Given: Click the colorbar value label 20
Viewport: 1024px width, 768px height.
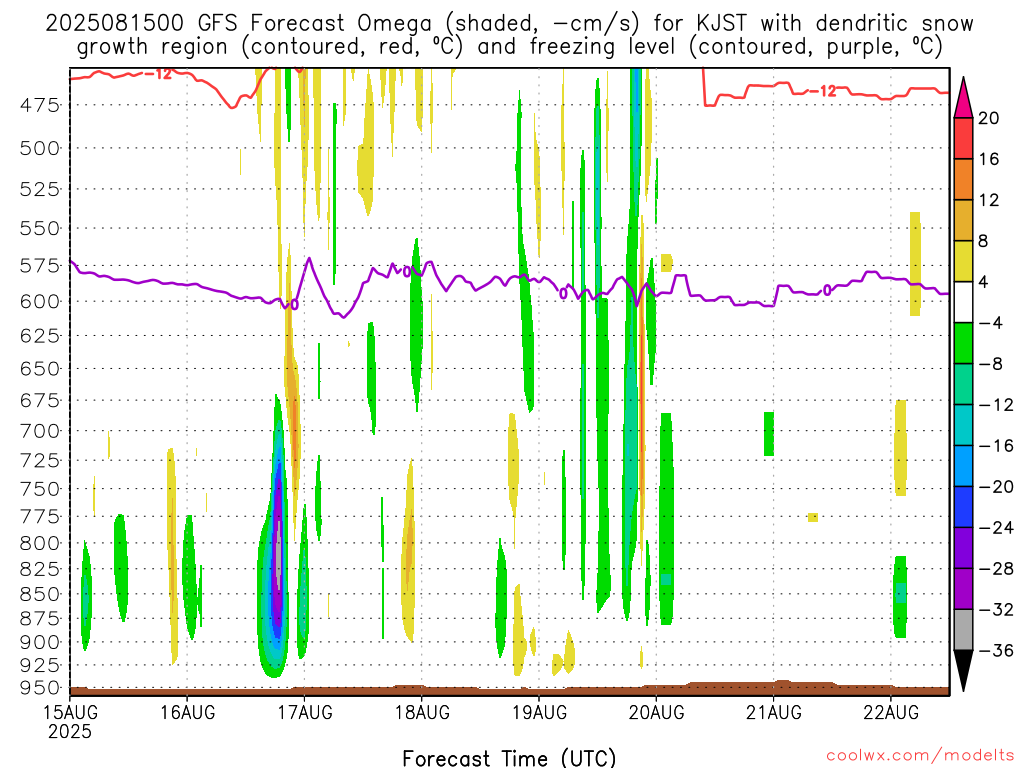Looking at the screenshot, I should tap(989, 118).
